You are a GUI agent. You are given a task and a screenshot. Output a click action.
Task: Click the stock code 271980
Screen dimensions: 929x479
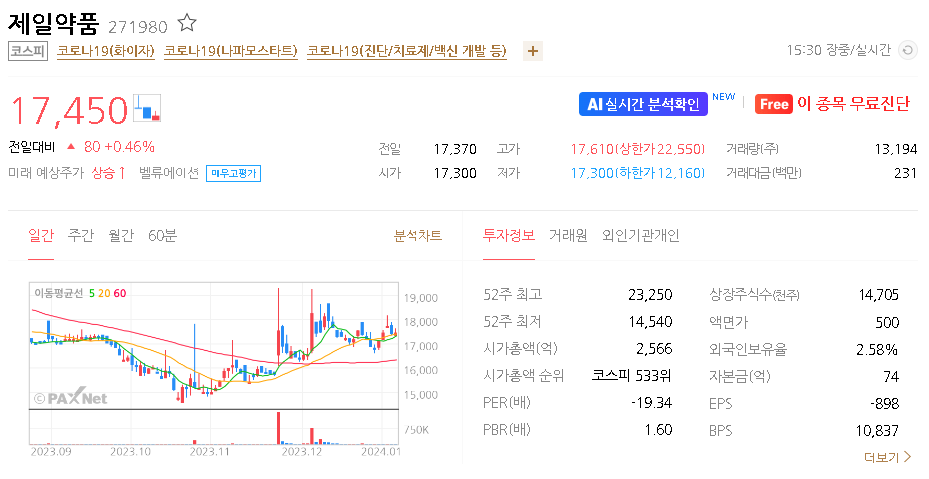click(x=138, y=27)
